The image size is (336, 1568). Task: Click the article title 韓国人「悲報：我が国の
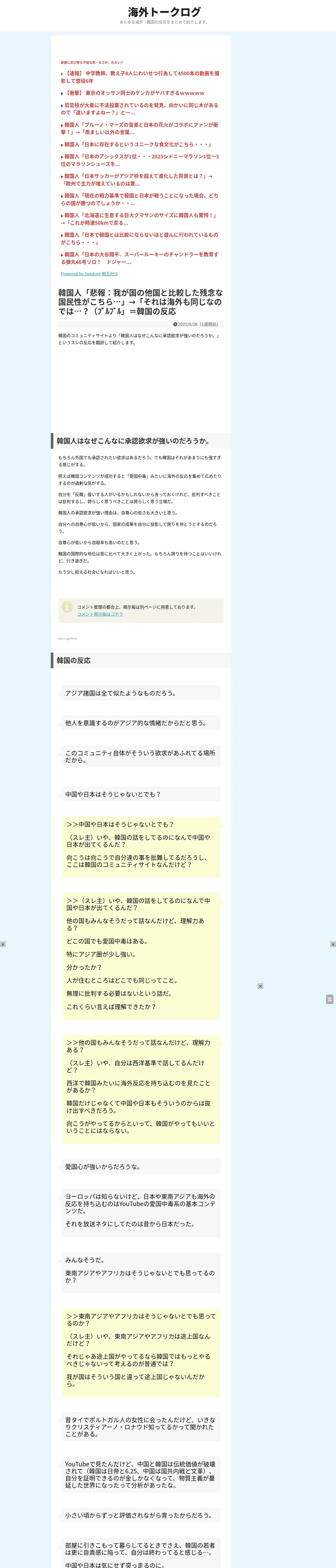(141, 302)
